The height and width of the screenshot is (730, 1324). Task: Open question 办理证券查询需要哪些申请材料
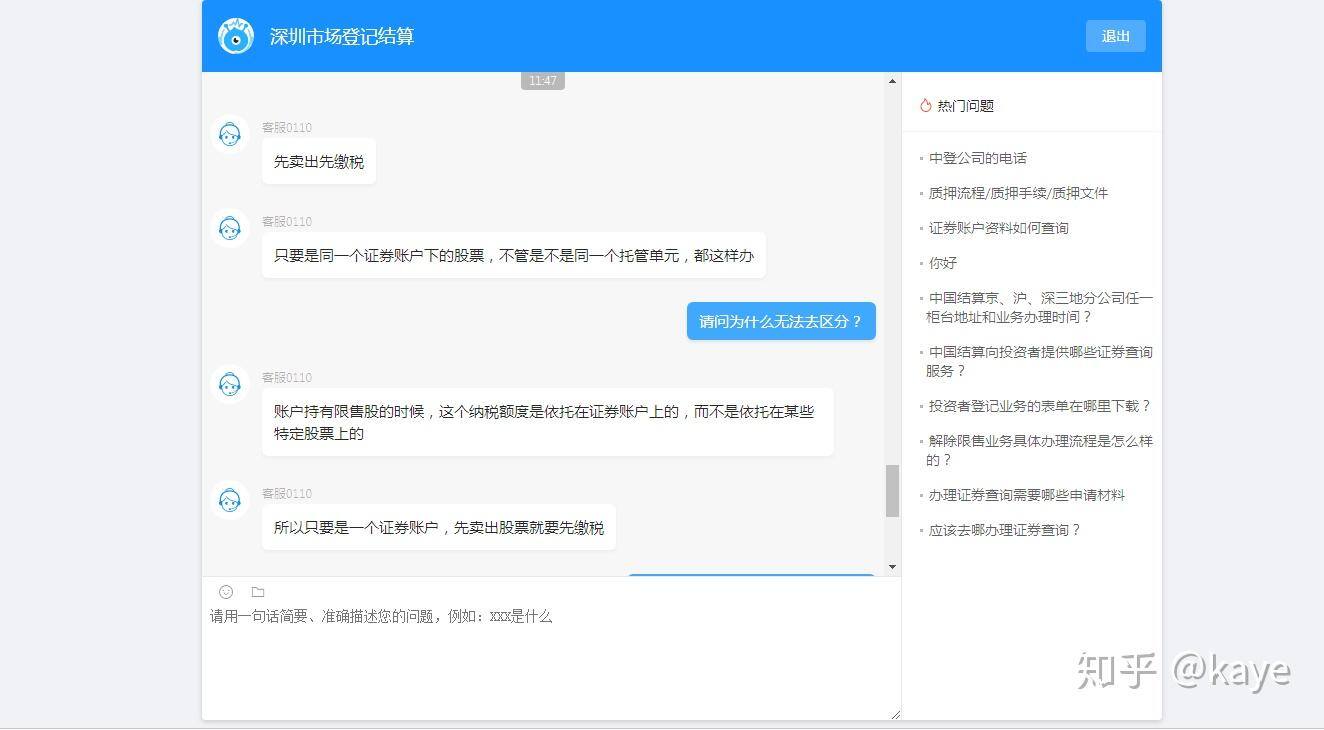1026,495
